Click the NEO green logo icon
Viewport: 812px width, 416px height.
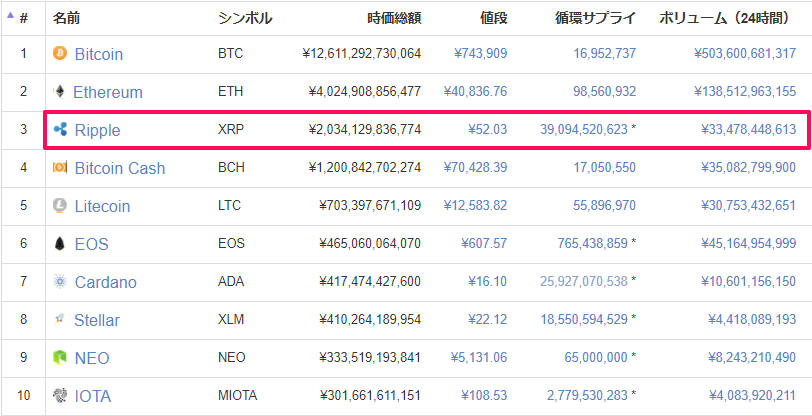tap(60, 357)
